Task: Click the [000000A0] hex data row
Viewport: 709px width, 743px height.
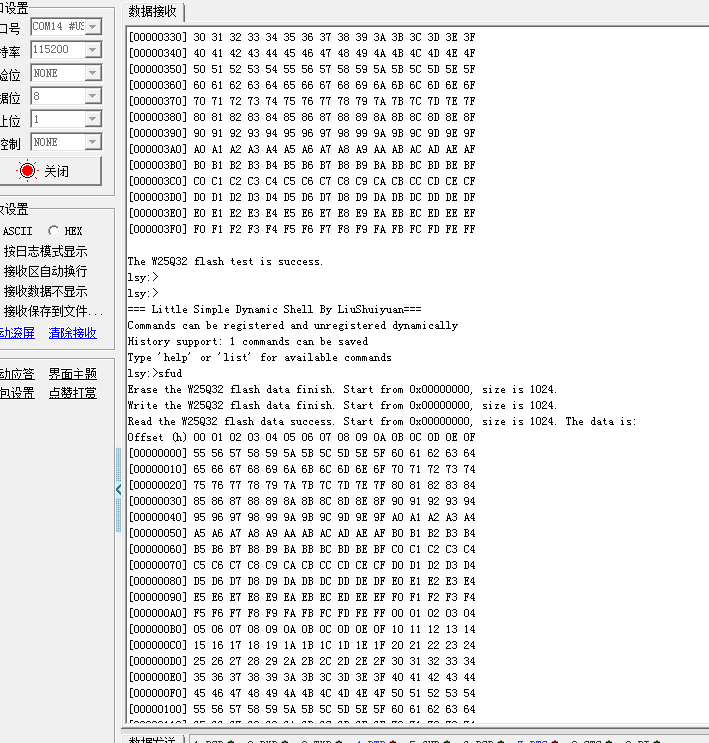Action: [302, 613]
